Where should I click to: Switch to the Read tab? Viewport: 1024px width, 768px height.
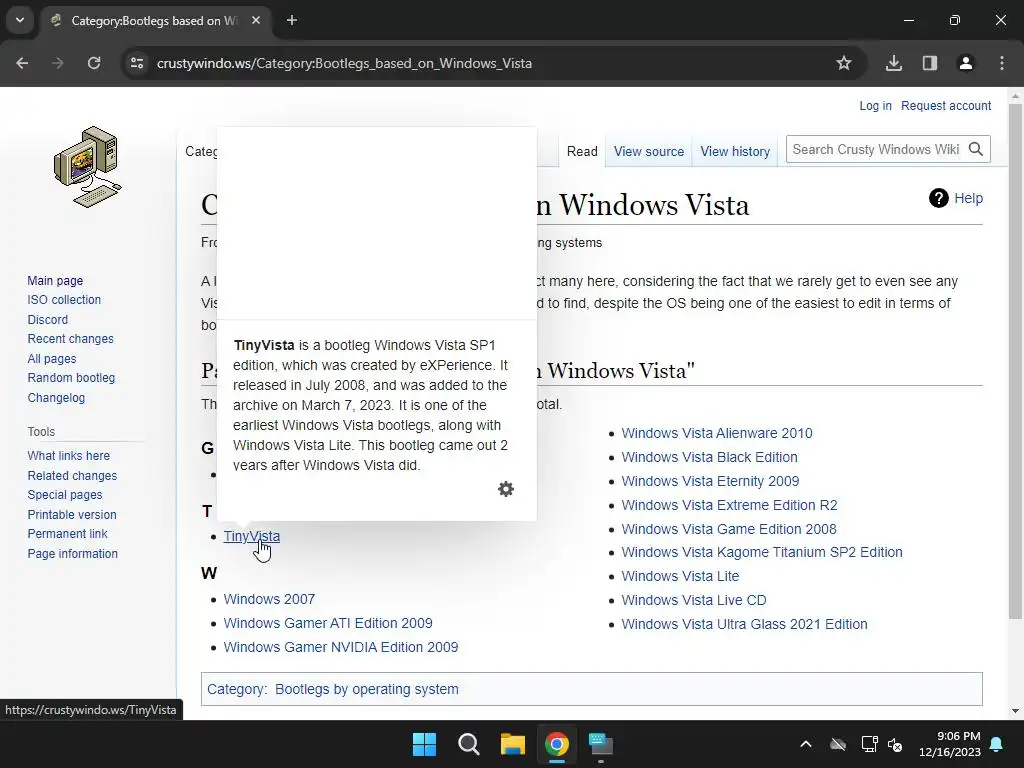pyautogui.click(x=582, y=152)
